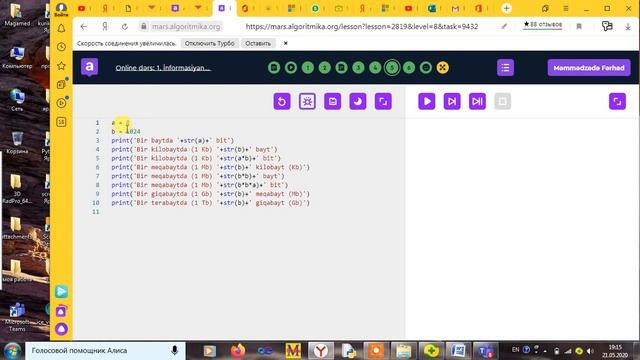The image size is (640, 360).
Task: Go to lesson step circle numbered 1
Action: pyautogui.click(x=308, y=68)
